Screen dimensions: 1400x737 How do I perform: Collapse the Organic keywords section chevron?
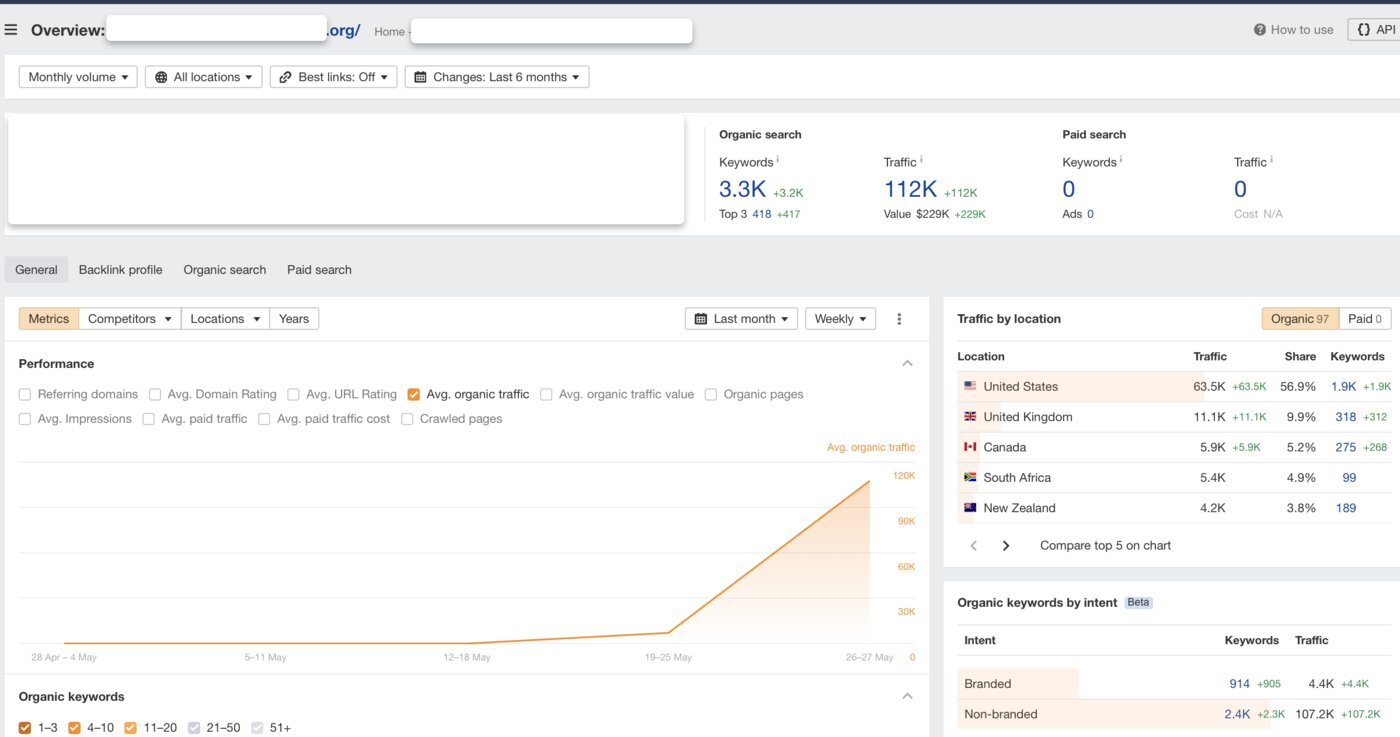pos(907,697)
